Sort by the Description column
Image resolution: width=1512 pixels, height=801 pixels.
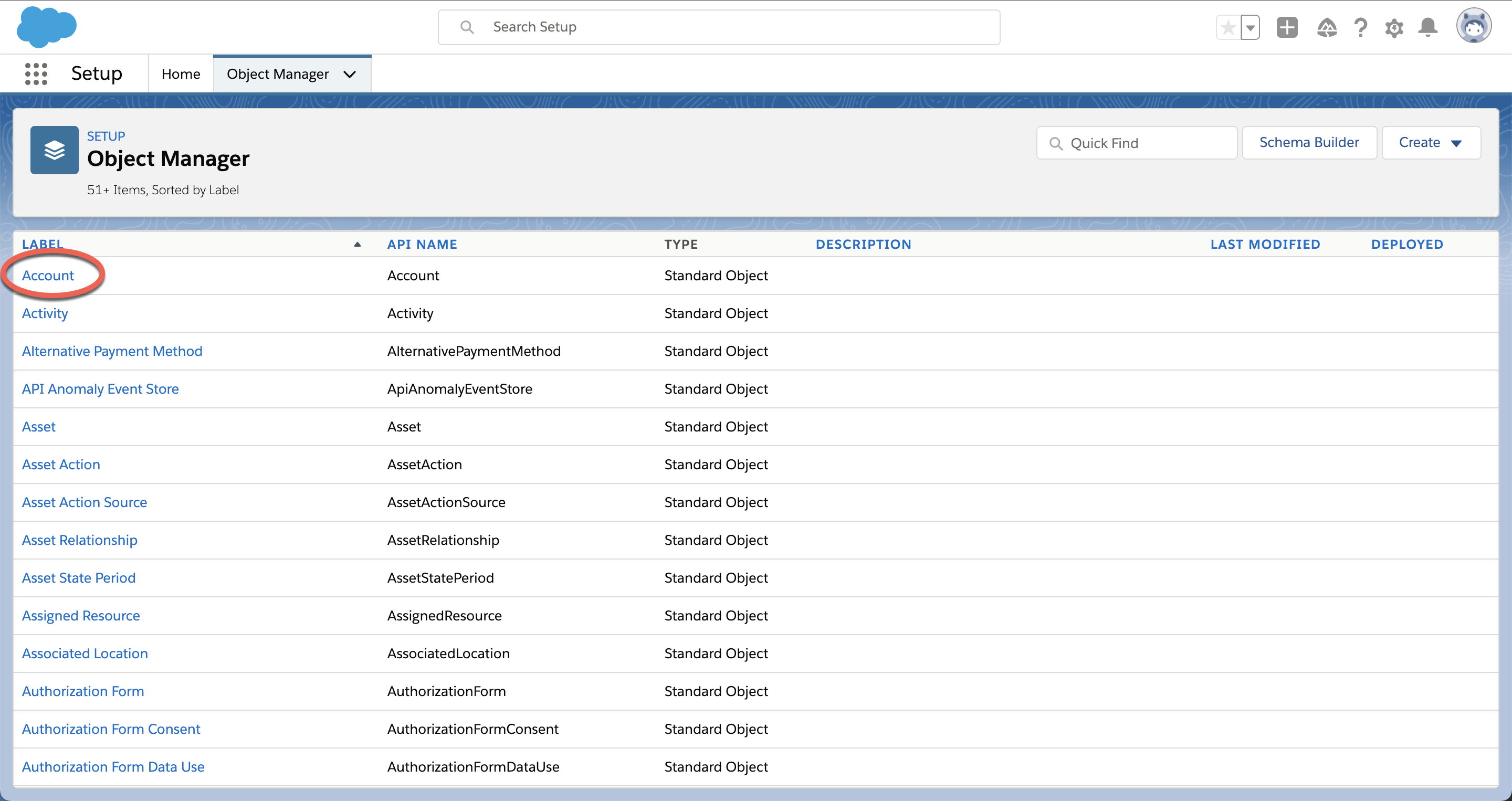click(864, 244)
